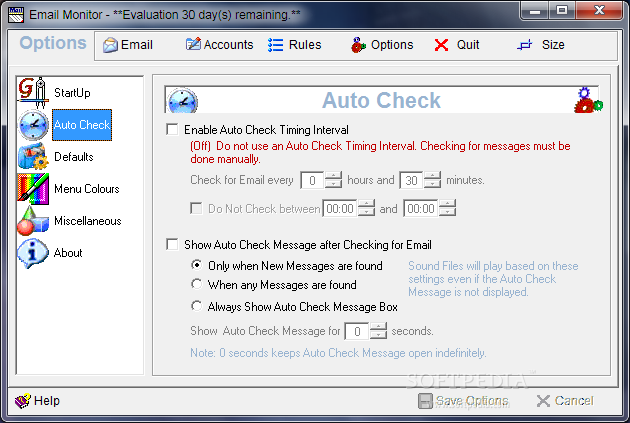Image resolution: width=630 pixels, height=423 pixels.
Task: Toggle Do Not Check between checkbox
Action: 196,208
